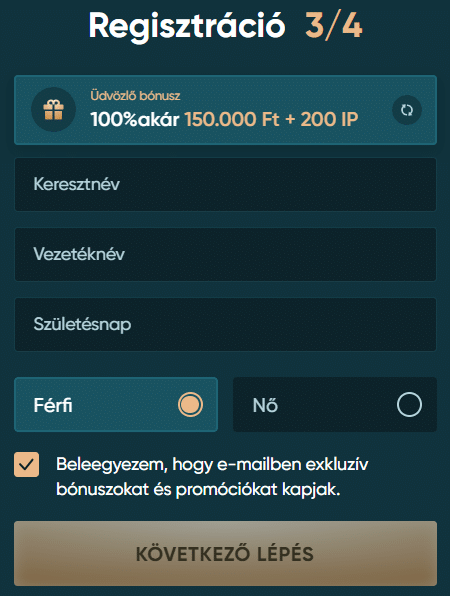Select the Nő radio circle
Viewport: 450px width, 596px height.
tap(409, 404)
